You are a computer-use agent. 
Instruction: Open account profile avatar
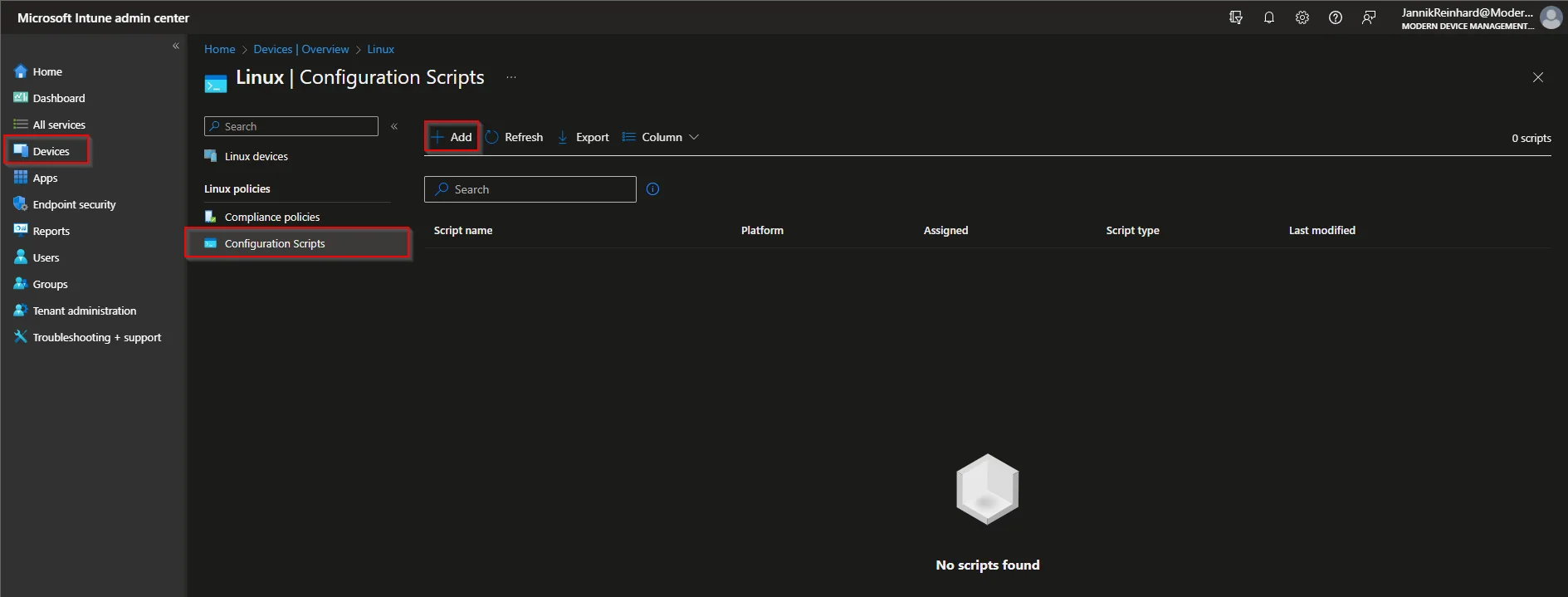[x=1551, y=17]
